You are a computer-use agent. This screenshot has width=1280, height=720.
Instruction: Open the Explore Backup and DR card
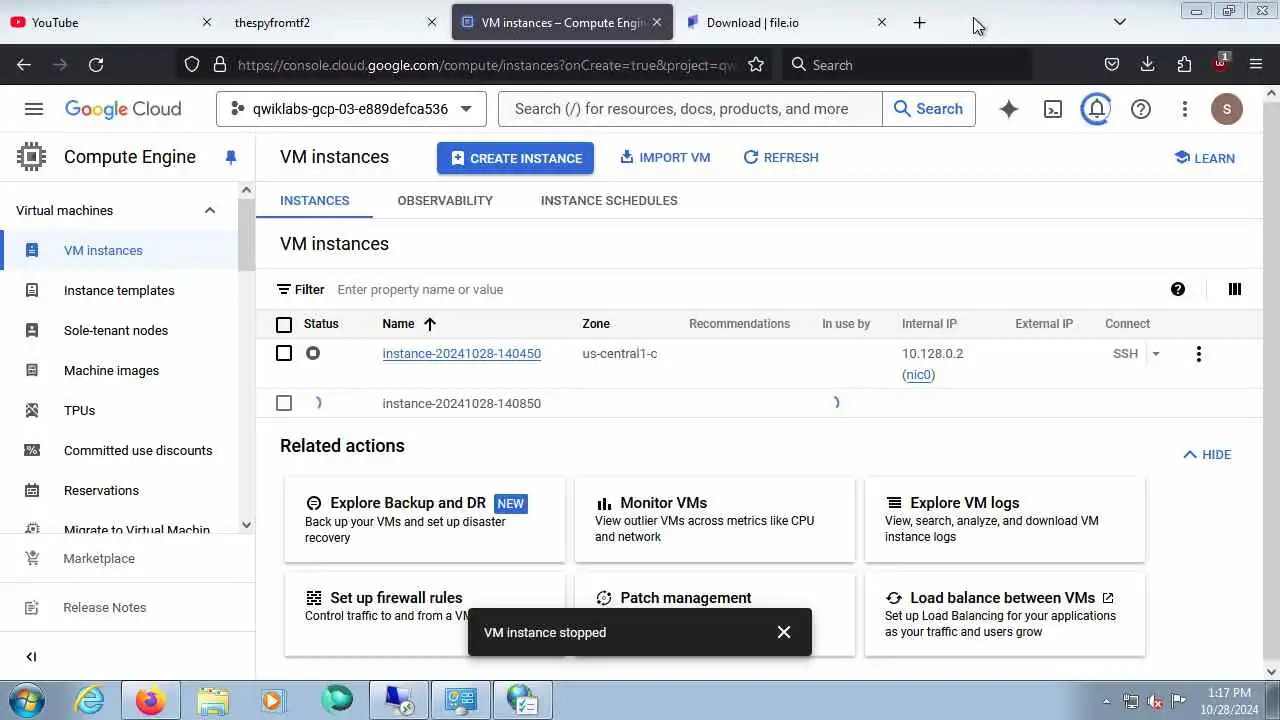pos(425,519)
